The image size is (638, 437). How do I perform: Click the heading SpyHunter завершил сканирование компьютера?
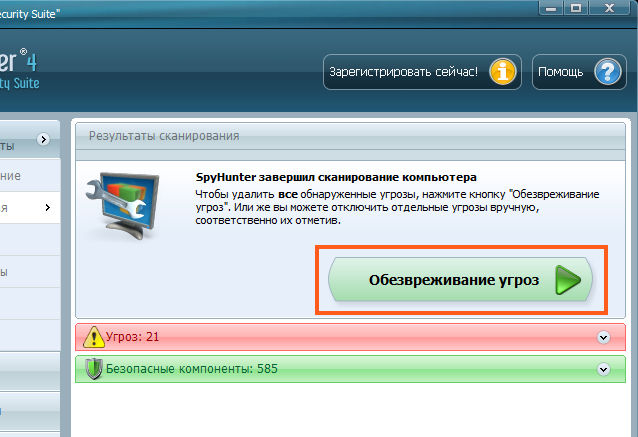(x=336, y=177)
